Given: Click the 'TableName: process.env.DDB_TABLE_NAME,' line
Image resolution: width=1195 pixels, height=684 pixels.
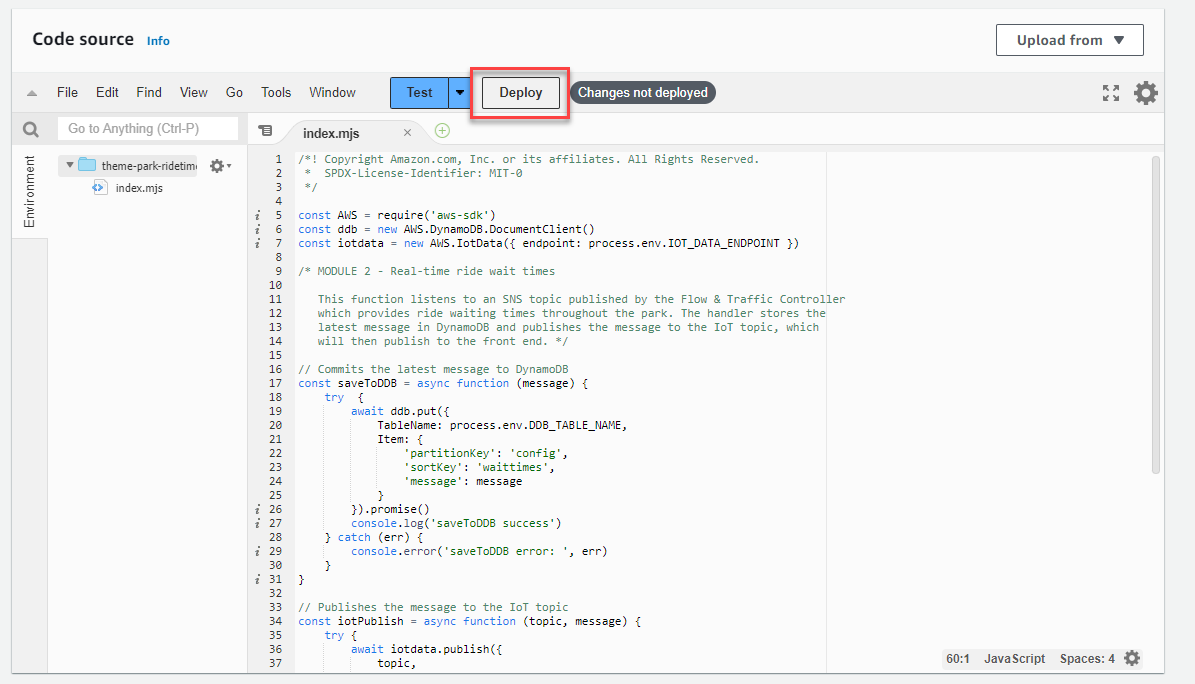Looking at the screenshot, I should click(502, 425).
